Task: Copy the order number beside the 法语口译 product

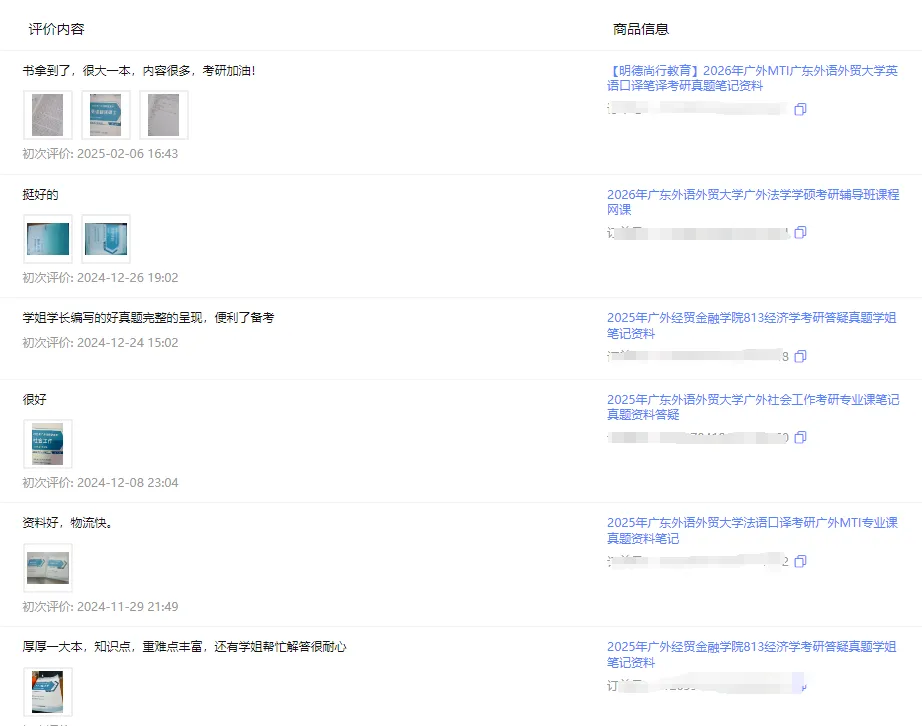Action: 800,562
